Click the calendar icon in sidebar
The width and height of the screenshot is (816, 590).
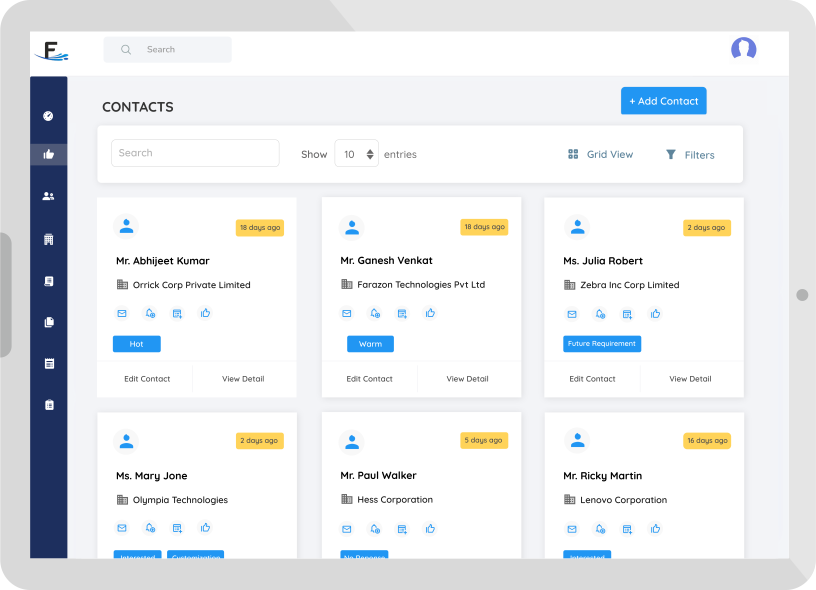(49, 364)
